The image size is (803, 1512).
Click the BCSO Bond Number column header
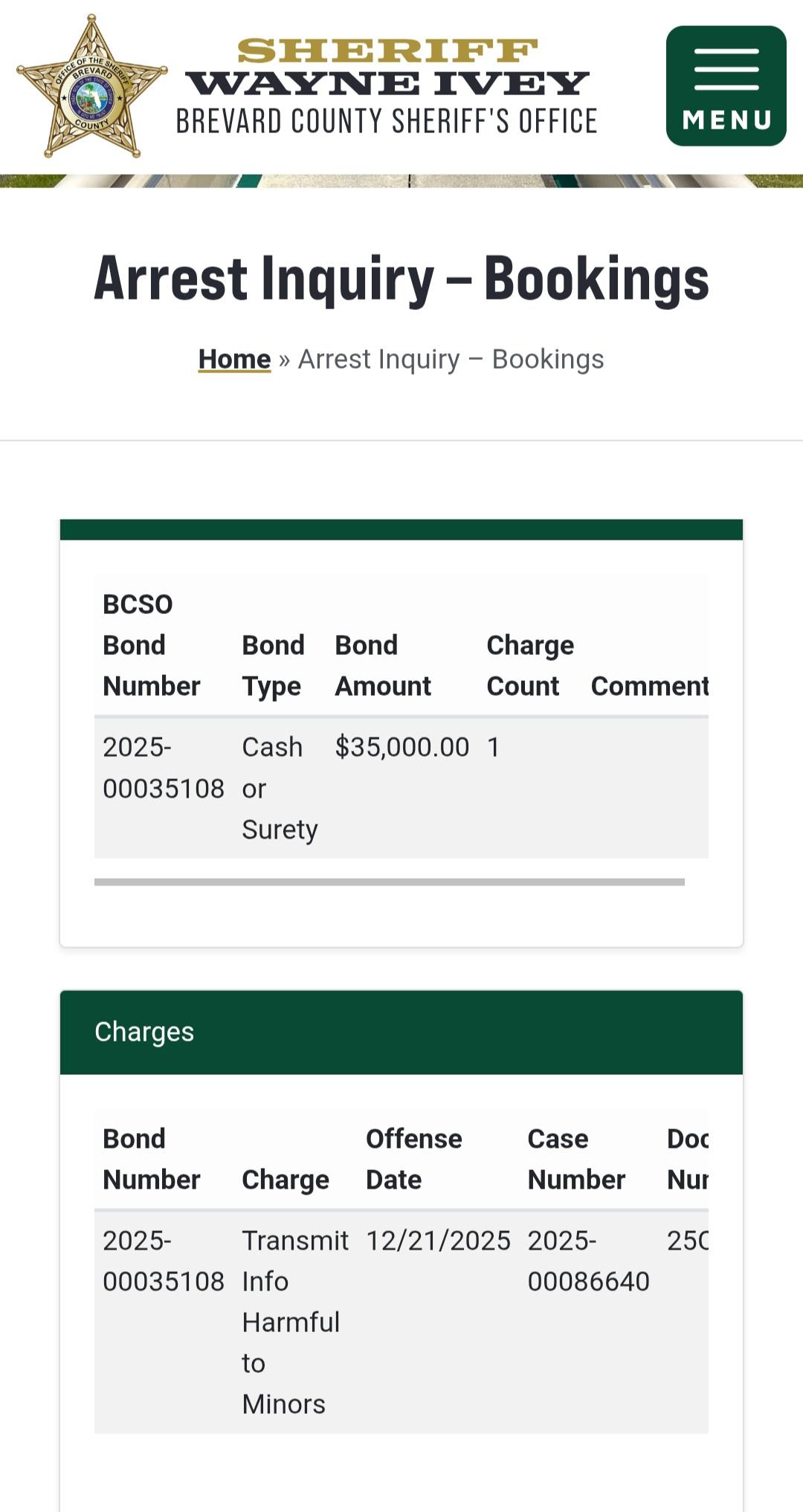[x=152, y=645]
